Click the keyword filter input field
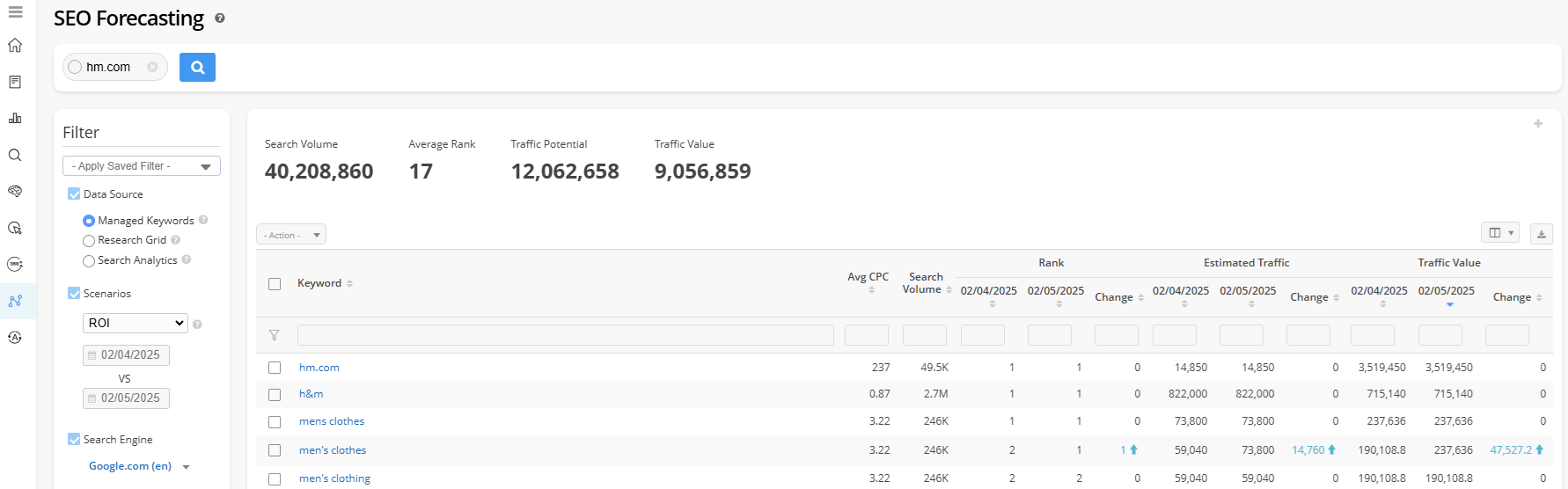The height and width of the screenshot is (489, 1568). tap(565, 335)
